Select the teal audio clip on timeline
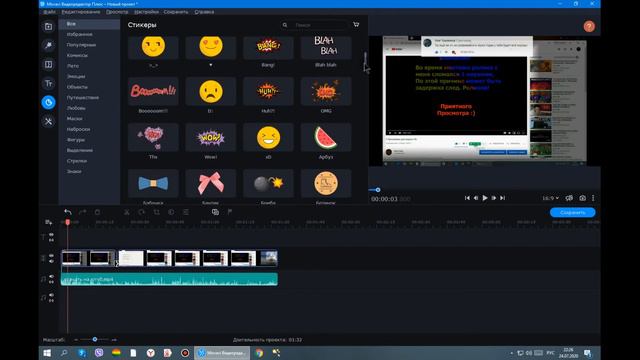The height and width of the screenshot is (360, 640). [x=169, y=279]
